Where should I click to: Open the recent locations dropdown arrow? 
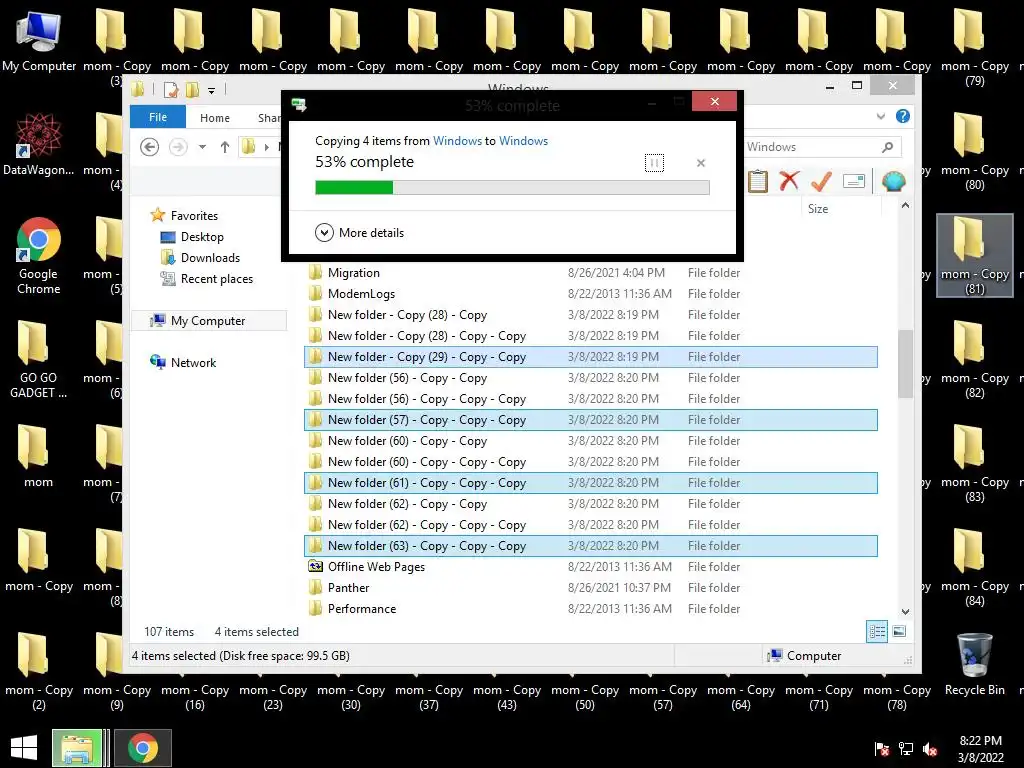(x=202, y=147)
